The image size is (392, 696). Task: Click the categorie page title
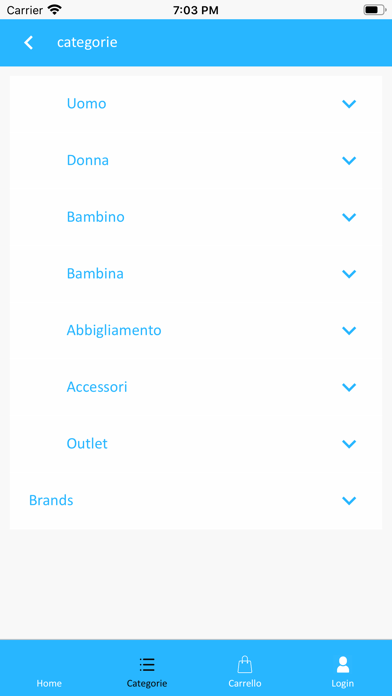click(x=87, y=43)
